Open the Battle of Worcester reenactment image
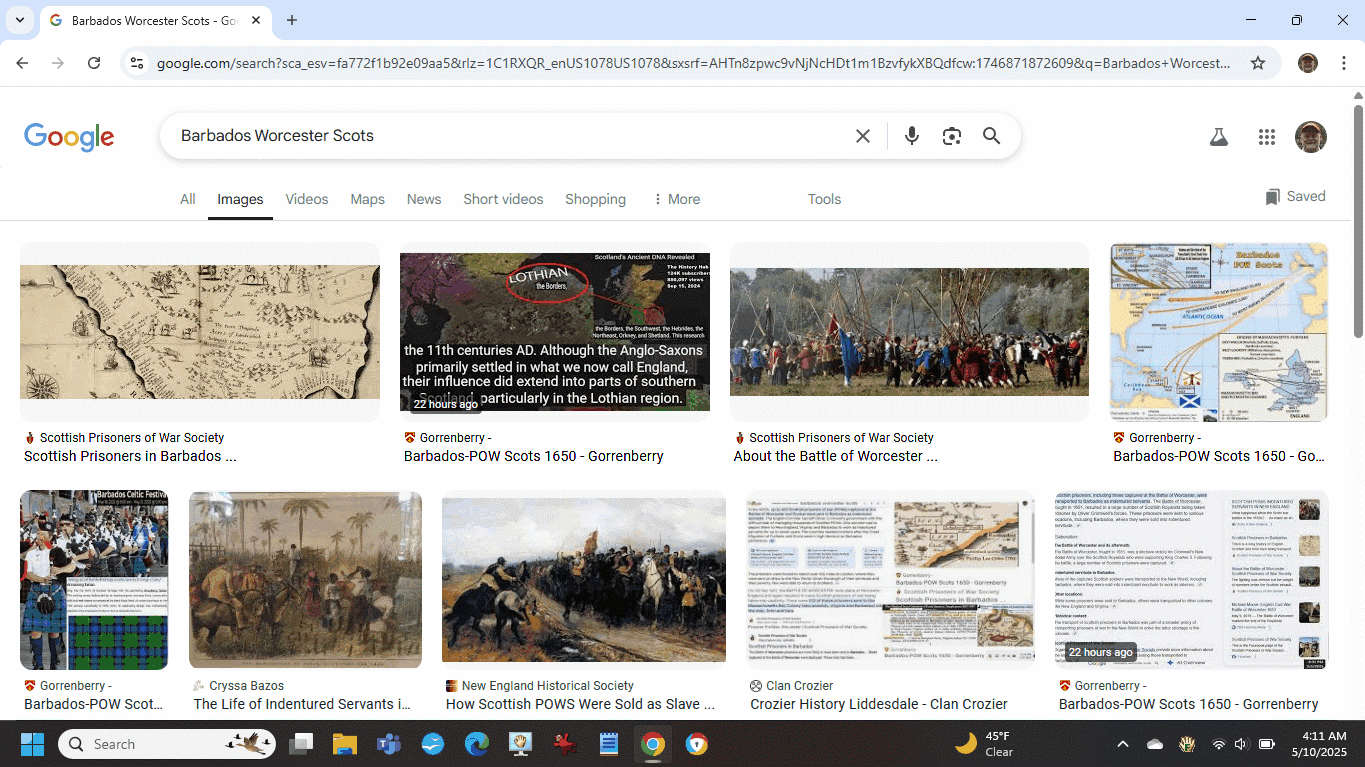Viewport: 1365px width, 767px height. click(x=909, y=332)
